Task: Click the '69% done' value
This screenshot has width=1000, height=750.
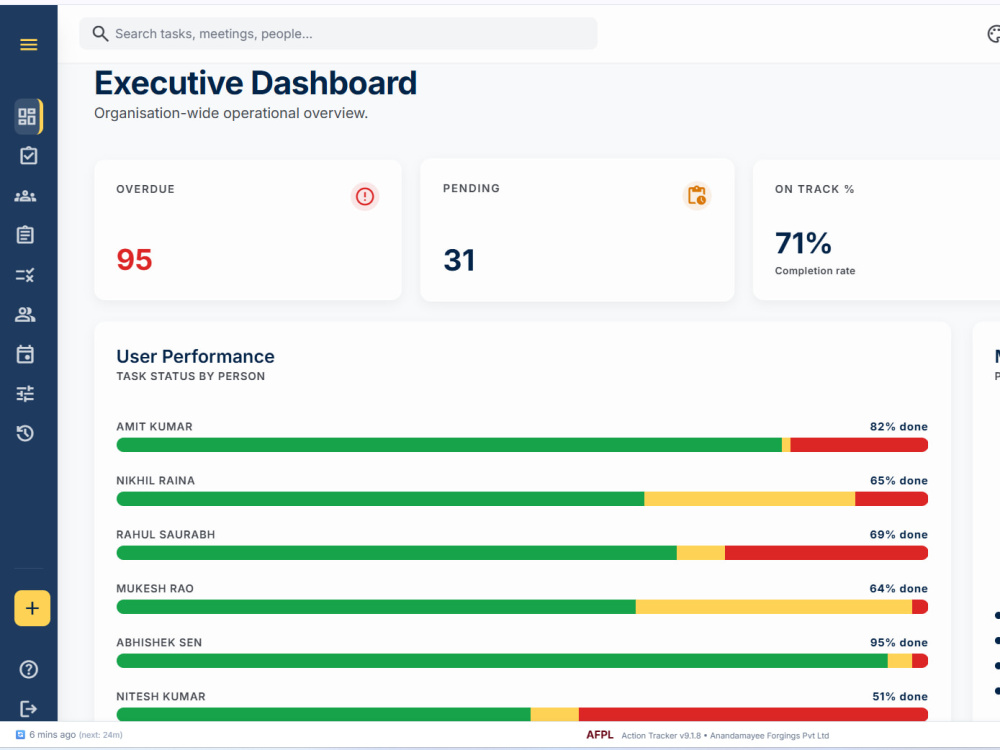Action: 899,534
